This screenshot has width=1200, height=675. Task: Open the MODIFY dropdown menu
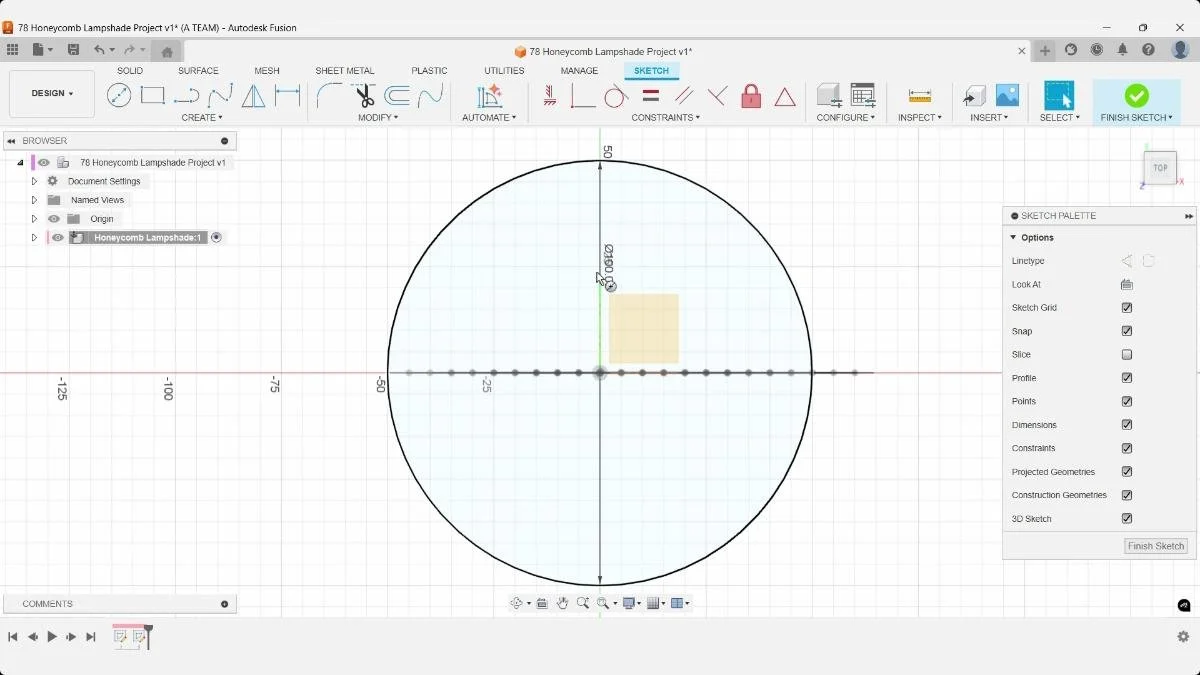[x=378, y=118]
